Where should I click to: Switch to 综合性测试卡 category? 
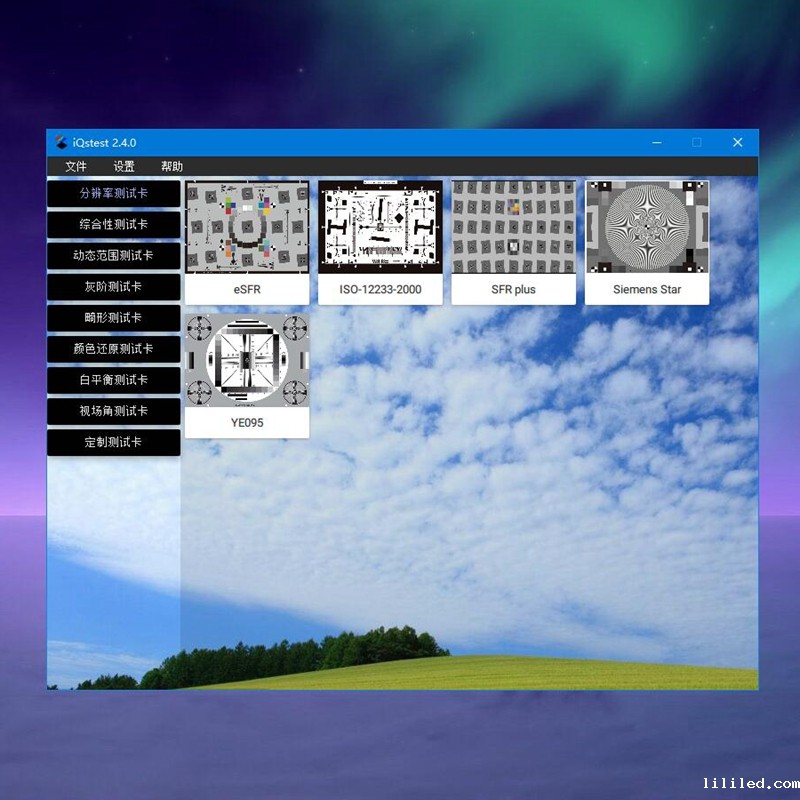114,225
